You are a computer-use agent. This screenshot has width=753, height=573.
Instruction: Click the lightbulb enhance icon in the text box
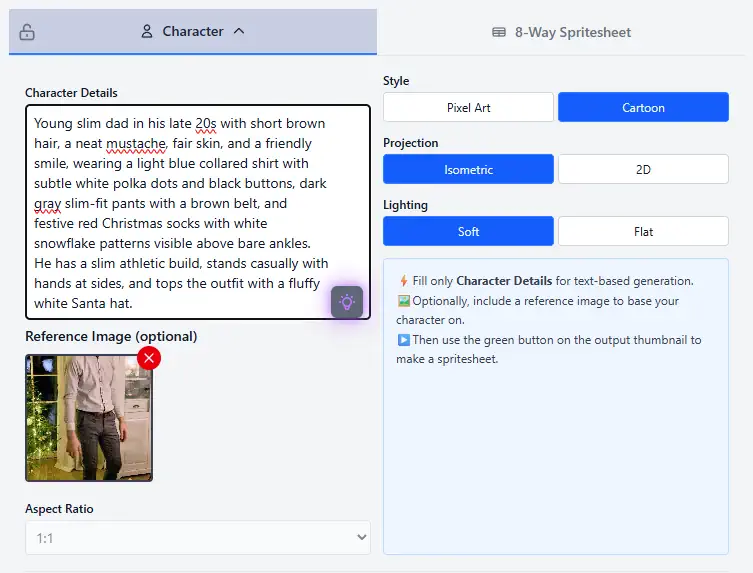coord(347,301)
